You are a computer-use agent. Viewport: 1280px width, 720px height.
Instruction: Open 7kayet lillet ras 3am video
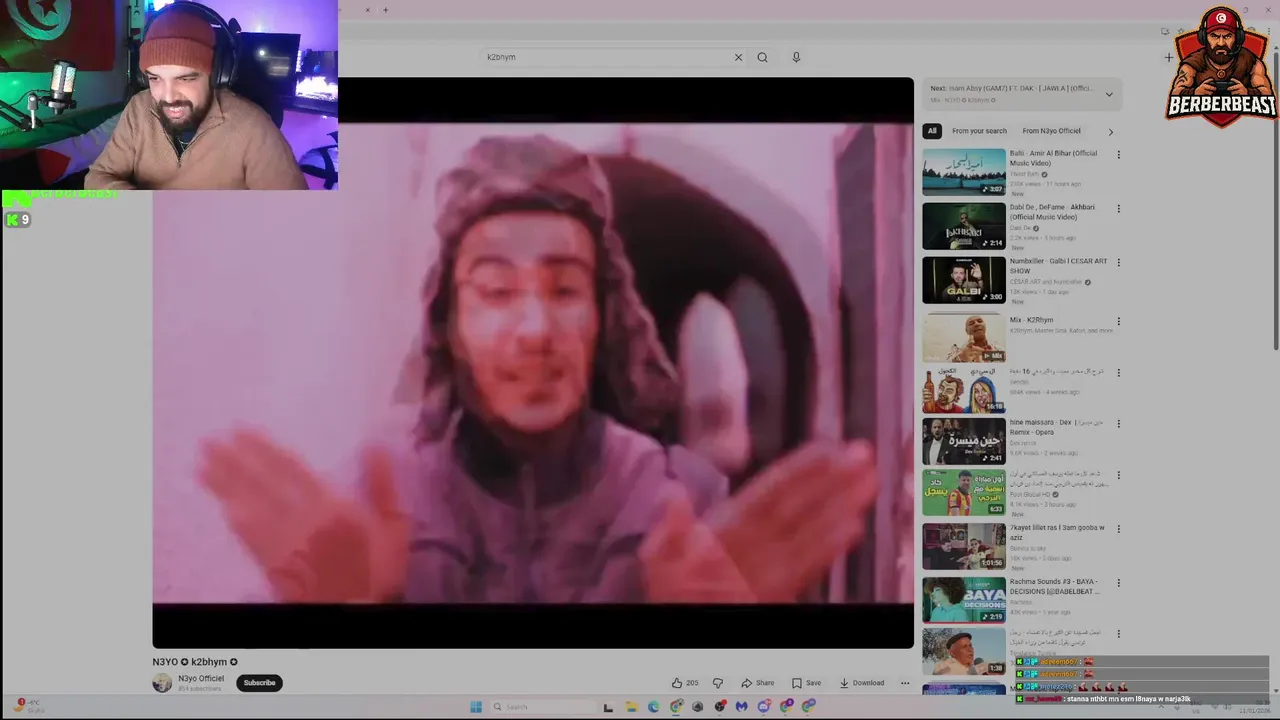1057,532
